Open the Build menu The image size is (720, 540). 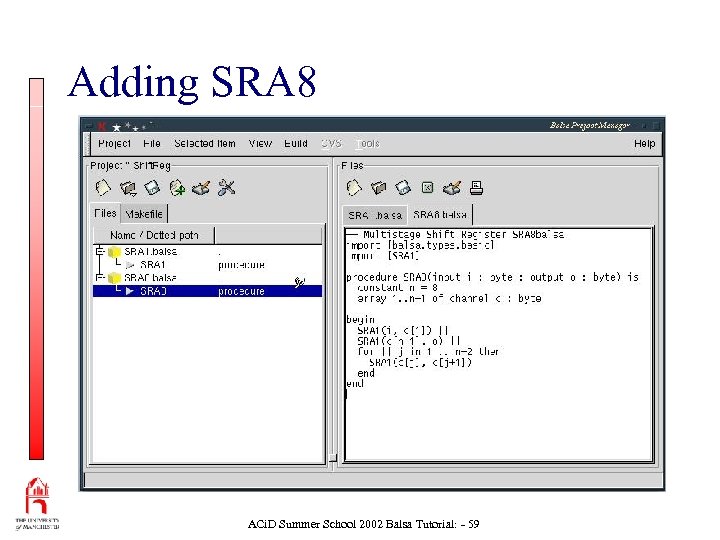(x=296, y=144)
